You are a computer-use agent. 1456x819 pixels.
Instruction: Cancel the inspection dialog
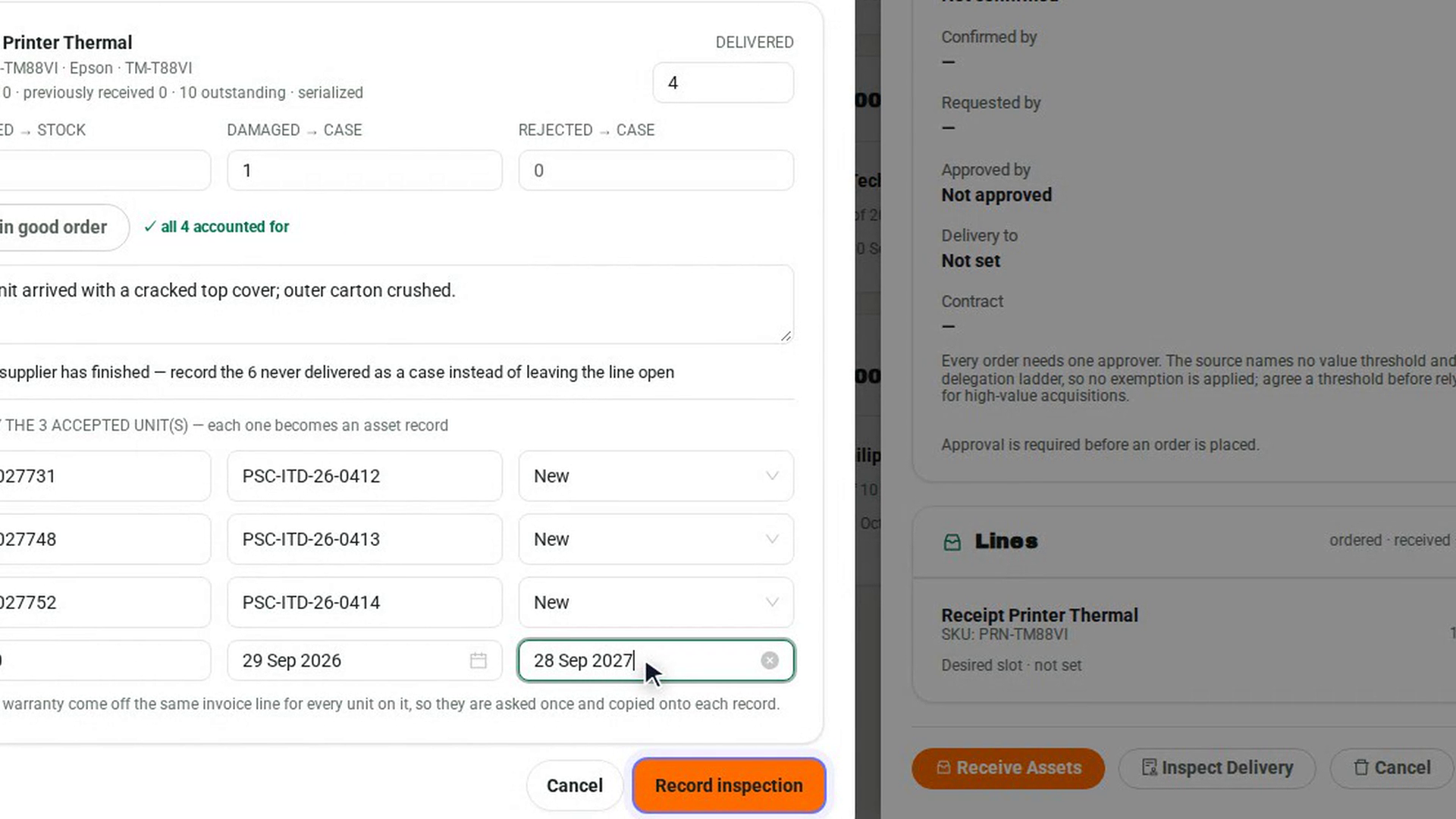574,786
